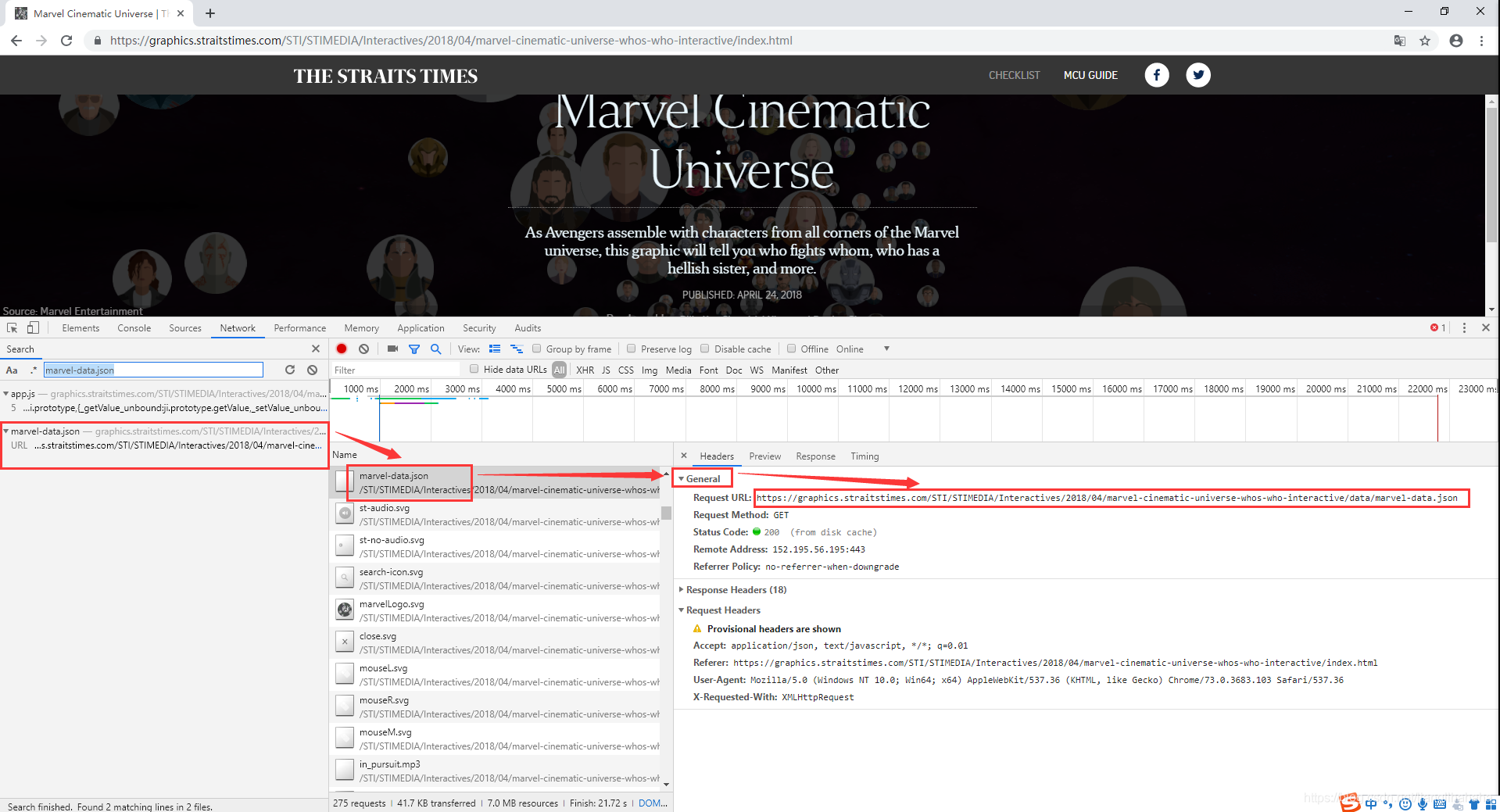This screenshot has width=1500, height=812.
Task: Open the DevTools three-dot menu
Action: 1464,328
